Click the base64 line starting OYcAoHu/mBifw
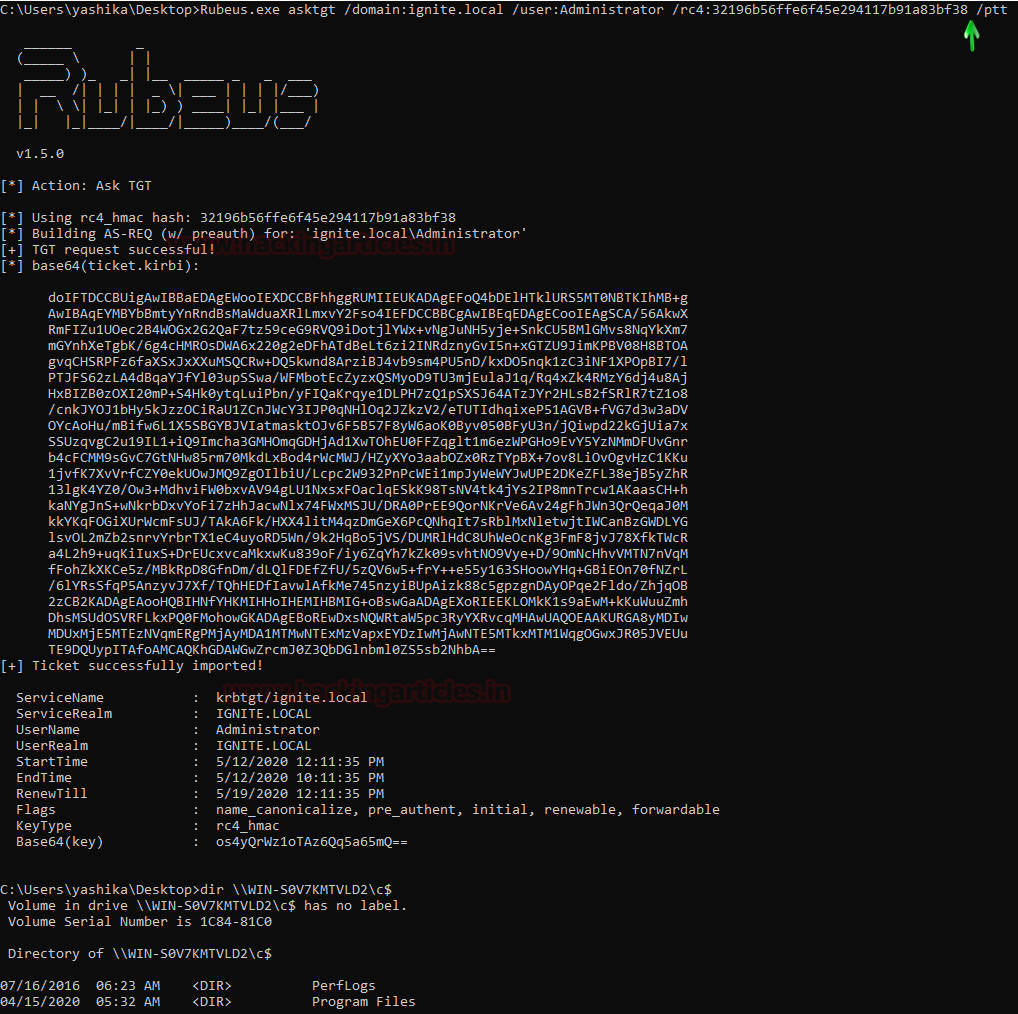 click(x=368, y=426)
